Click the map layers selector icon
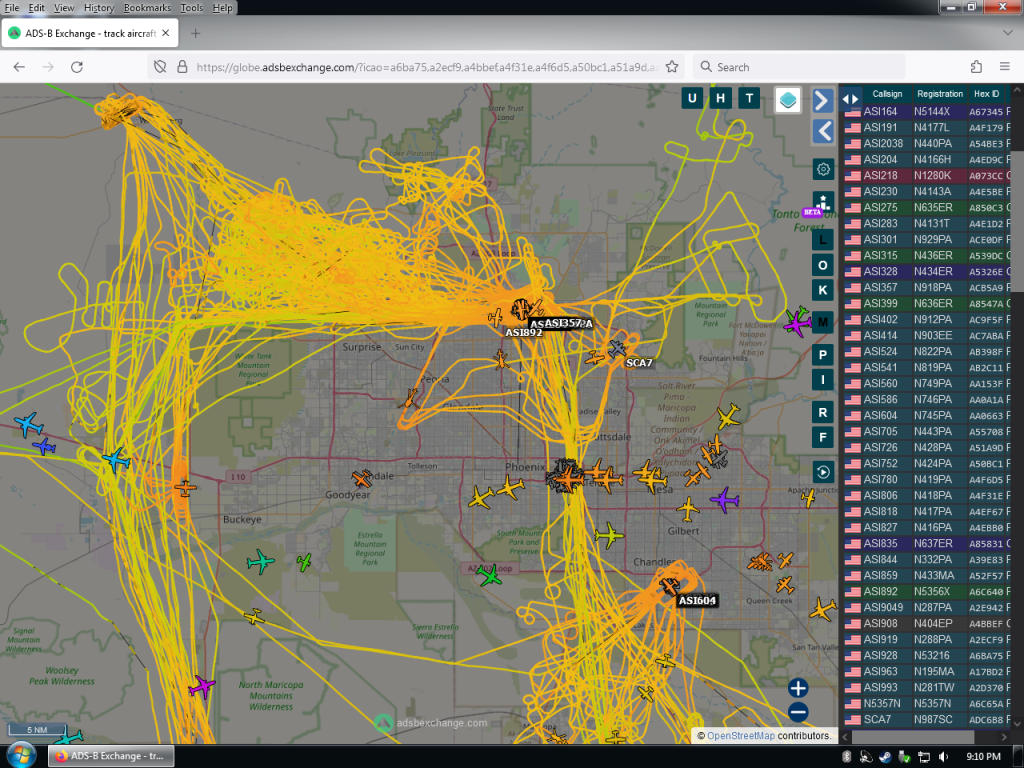1024x768 pixels. click(788, 100)
